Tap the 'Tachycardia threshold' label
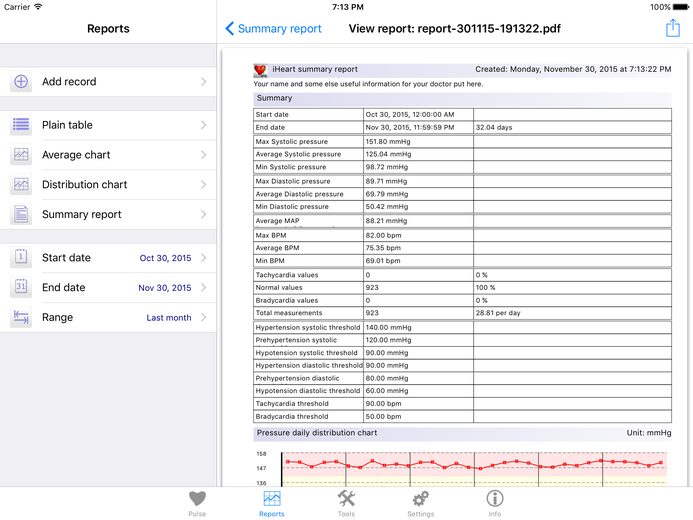This screenshot has height=520, width=693. (x=292, y=403)
